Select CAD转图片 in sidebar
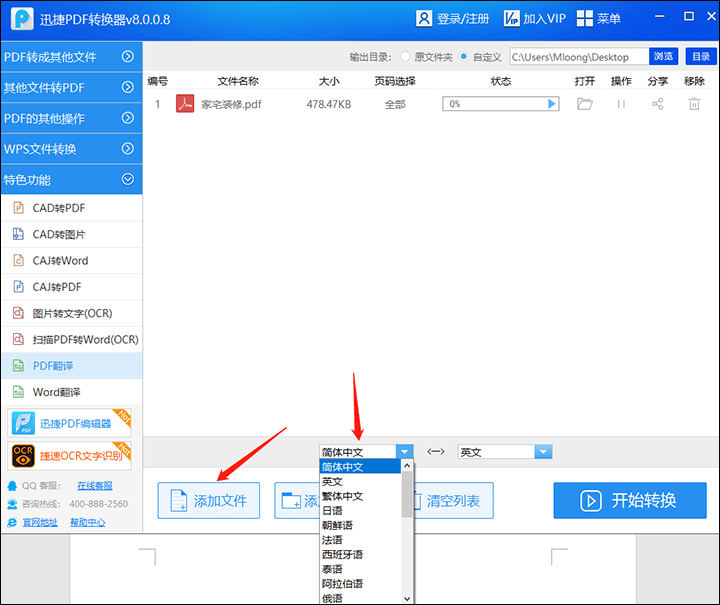Screen dimensions: 720x605 click(x=72, y=235)
